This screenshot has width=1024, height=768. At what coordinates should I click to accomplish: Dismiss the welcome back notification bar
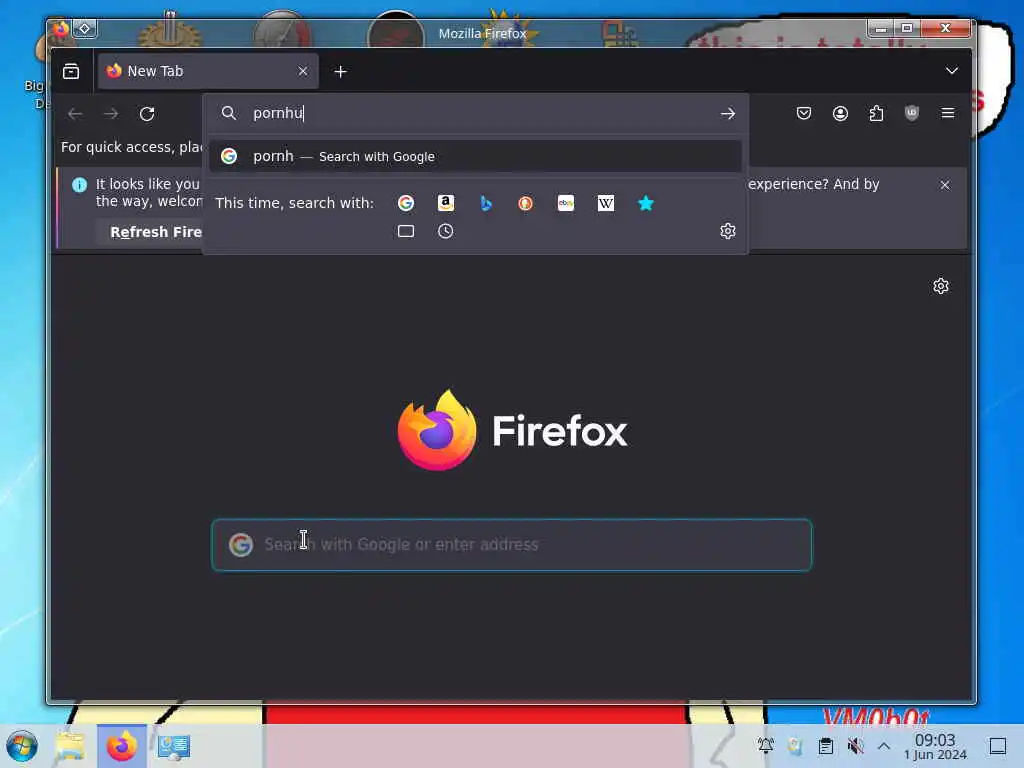[x=944, y=185]
